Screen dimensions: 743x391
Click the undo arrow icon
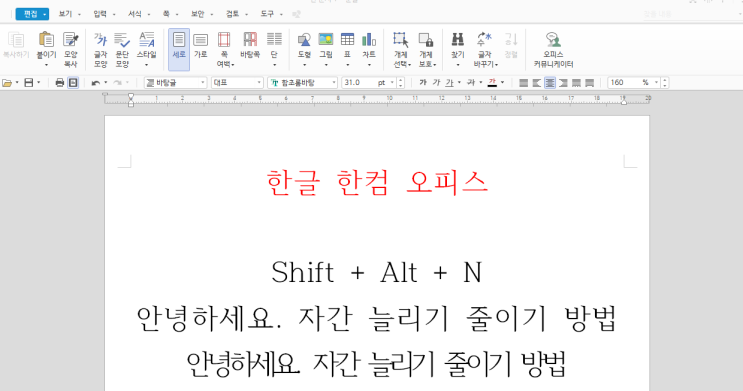click(96, 82)
